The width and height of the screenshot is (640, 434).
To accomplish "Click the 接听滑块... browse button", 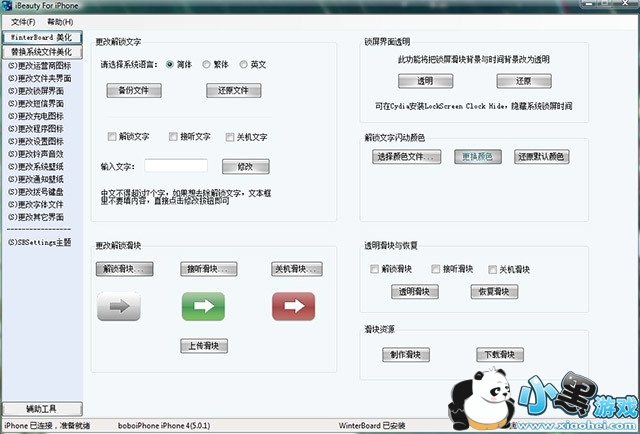I will [x=209, y=269].
